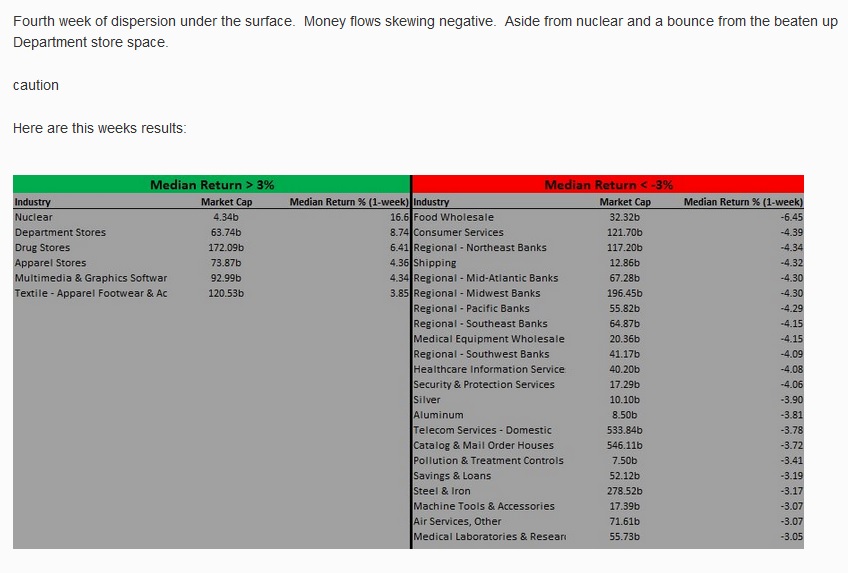This screenshot has height=573, width=848.
Task: Select 'Healthcare Information Service' label
Action: click(489, 369)
